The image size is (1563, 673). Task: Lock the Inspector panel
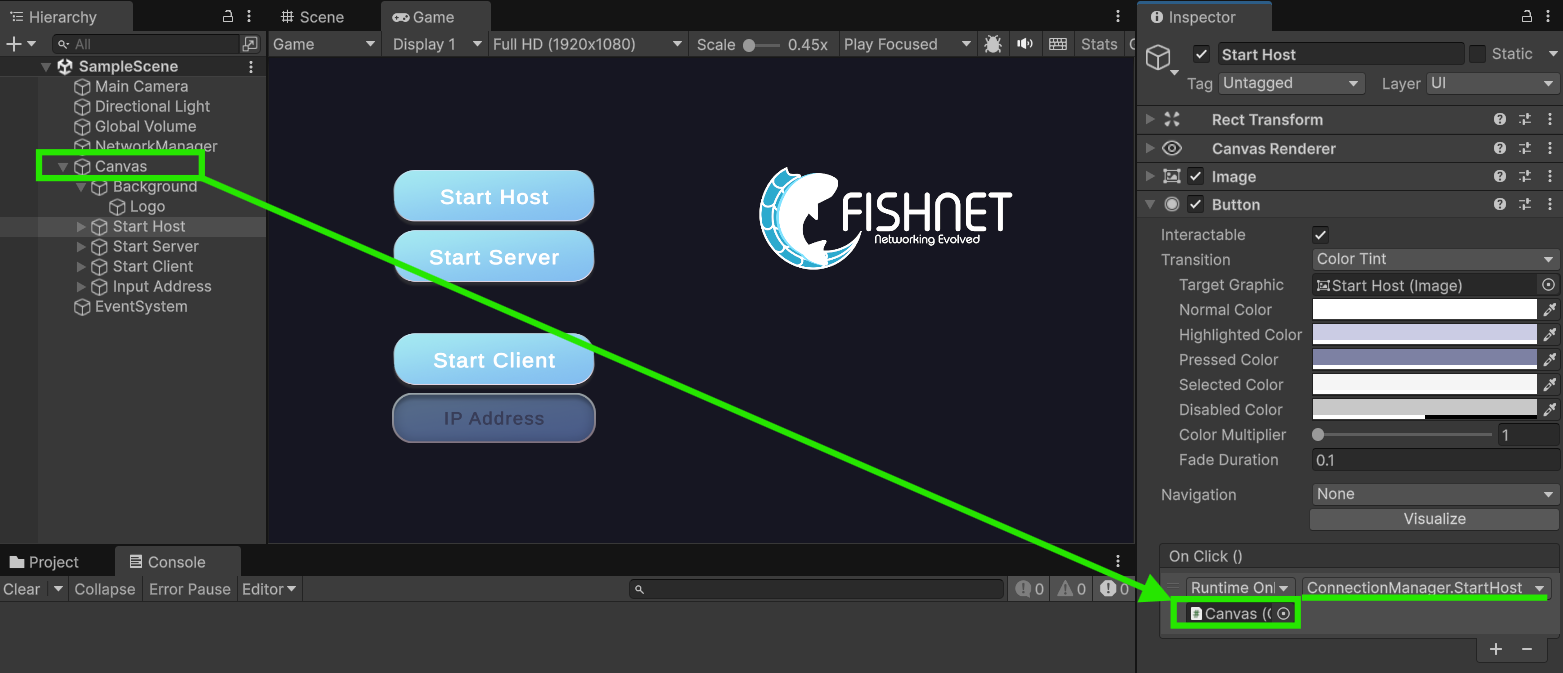pos(1525,17)
